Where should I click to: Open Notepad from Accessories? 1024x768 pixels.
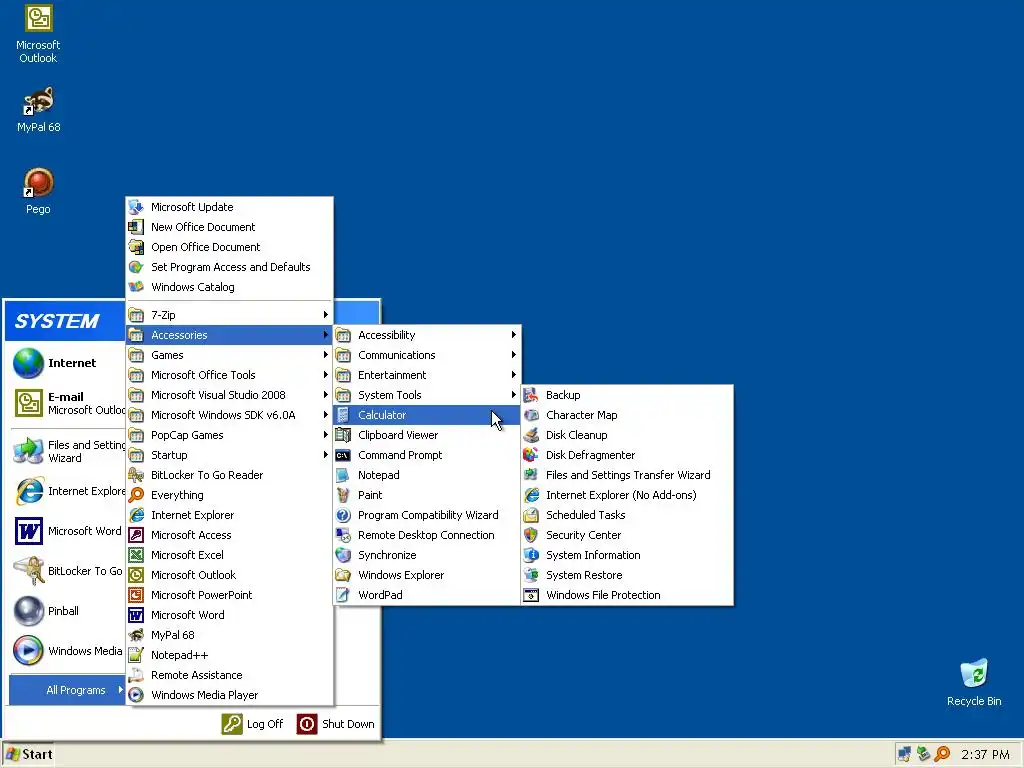click(x=426, y=475)
